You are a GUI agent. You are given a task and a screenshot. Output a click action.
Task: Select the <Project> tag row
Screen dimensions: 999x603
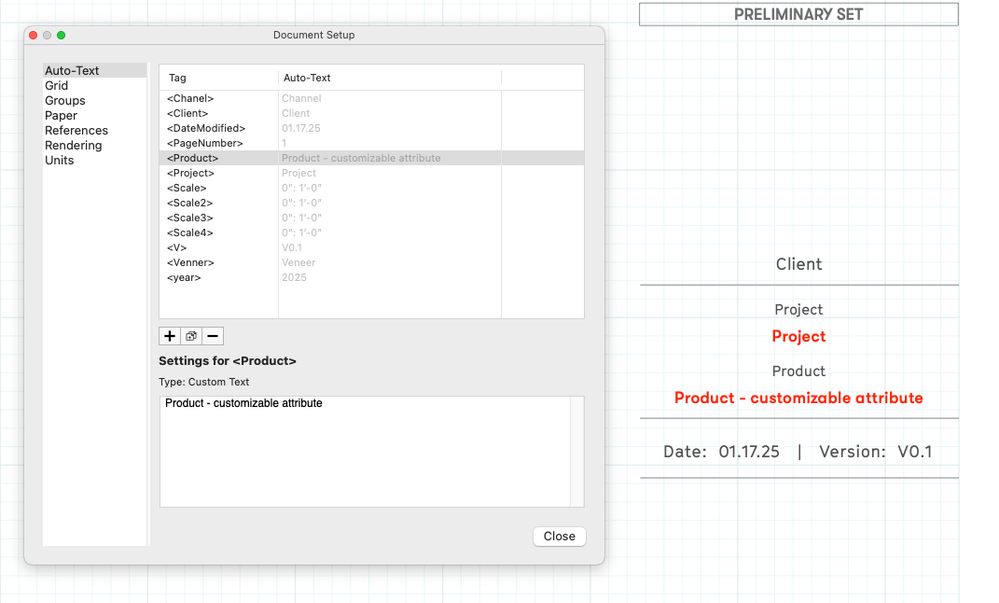371,173
